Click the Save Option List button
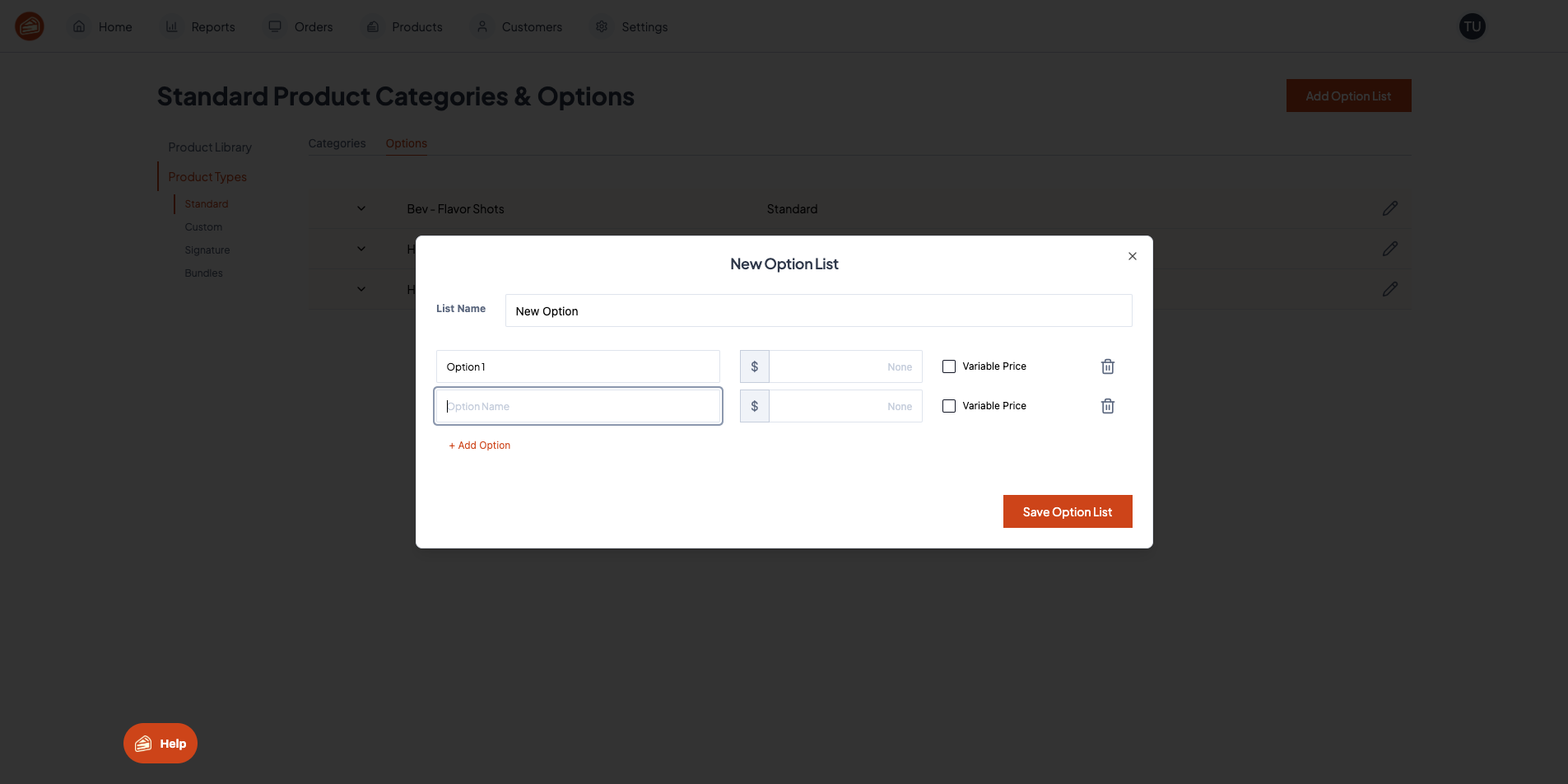1568x784 pixels. (1068, 511)
